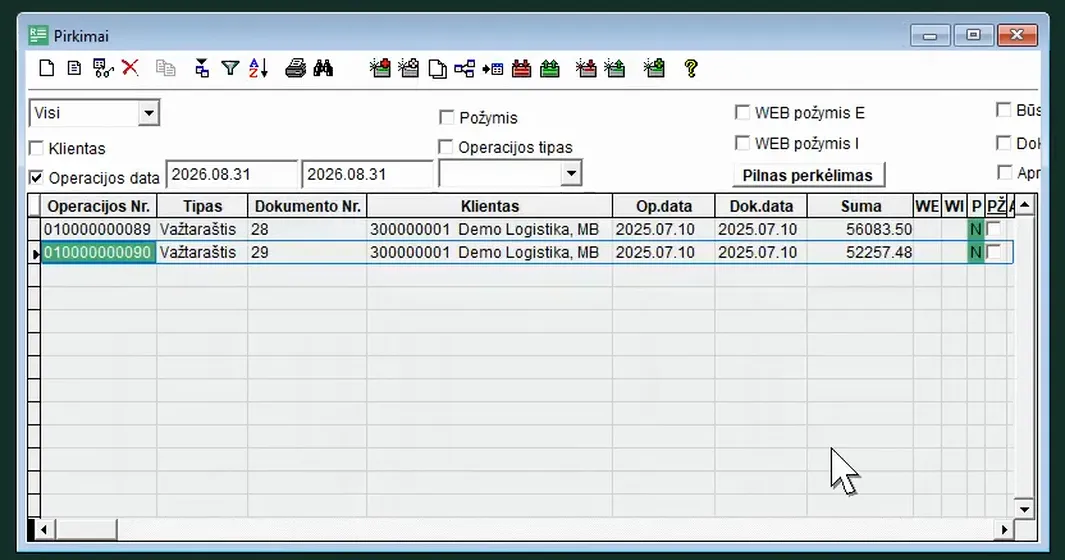The width and height of the screenshot is (1065, 560).
Task: Delete record with red X icon
Action: [130, 67]
